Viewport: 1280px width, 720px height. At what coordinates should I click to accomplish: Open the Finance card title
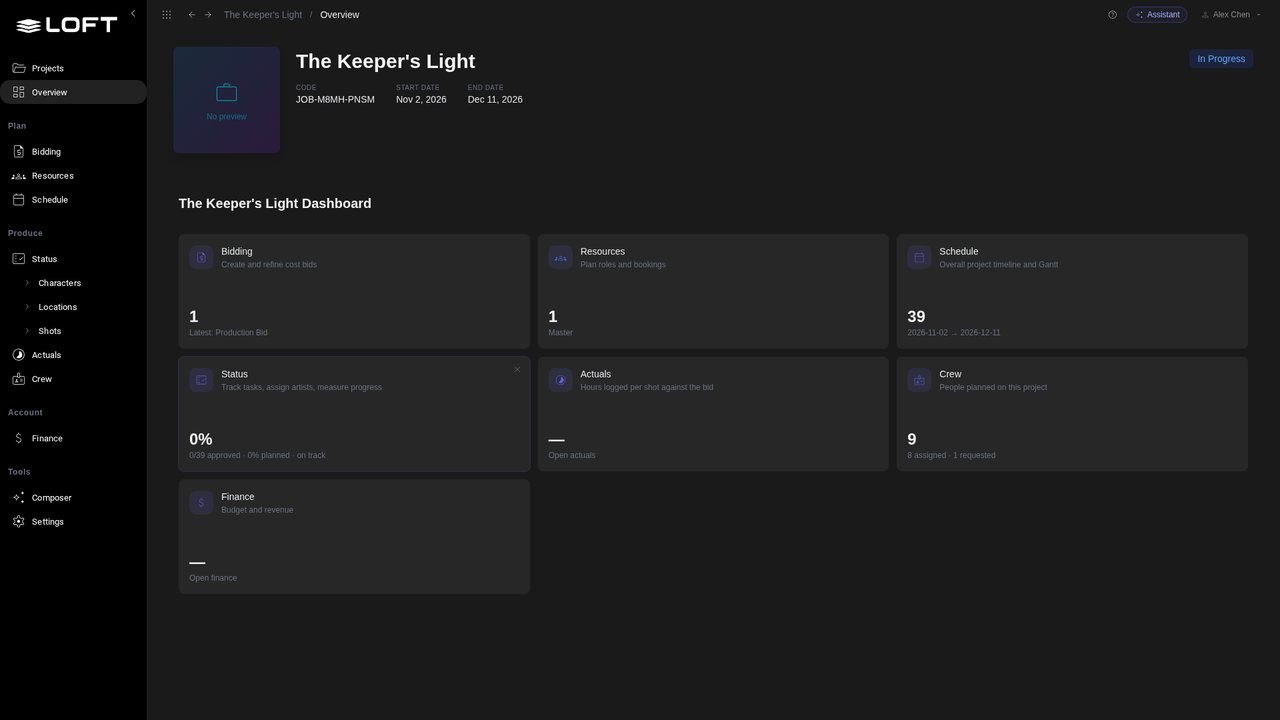coord(238,497)
